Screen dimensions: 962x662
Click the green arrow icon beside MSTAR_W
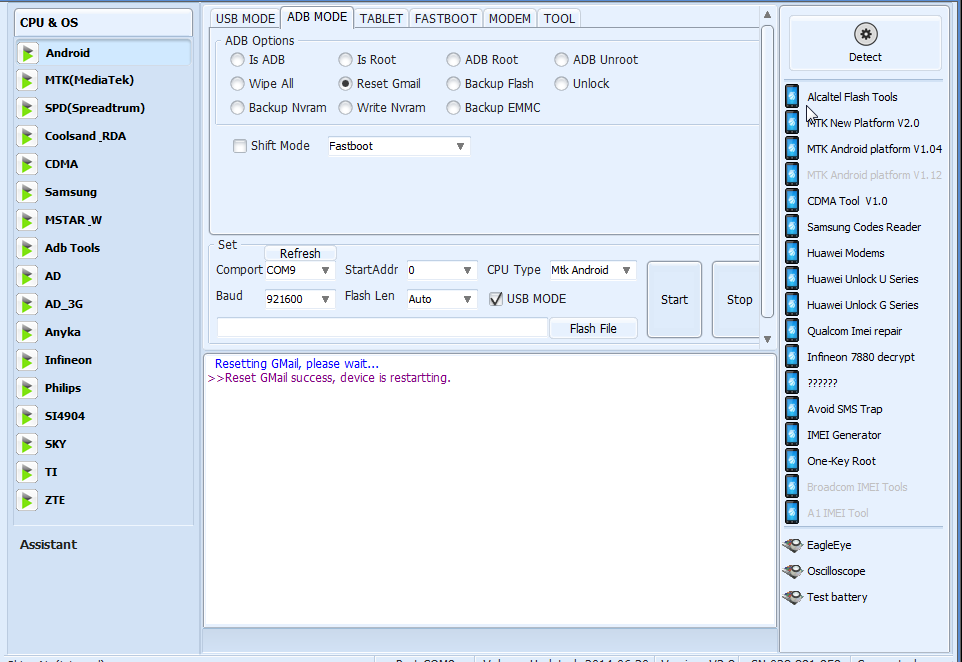27,220
